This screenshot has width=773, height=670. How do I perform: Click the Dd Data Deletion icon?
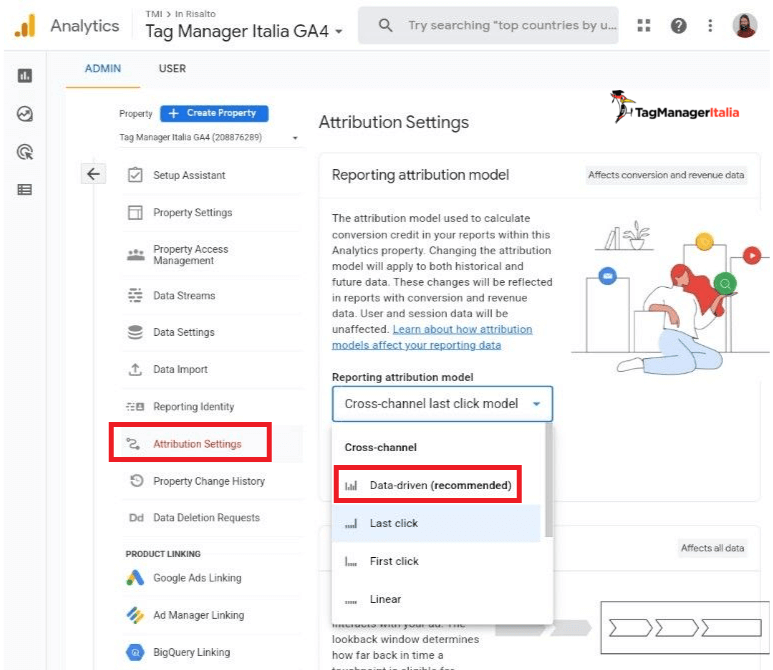(x=136, y=518)
